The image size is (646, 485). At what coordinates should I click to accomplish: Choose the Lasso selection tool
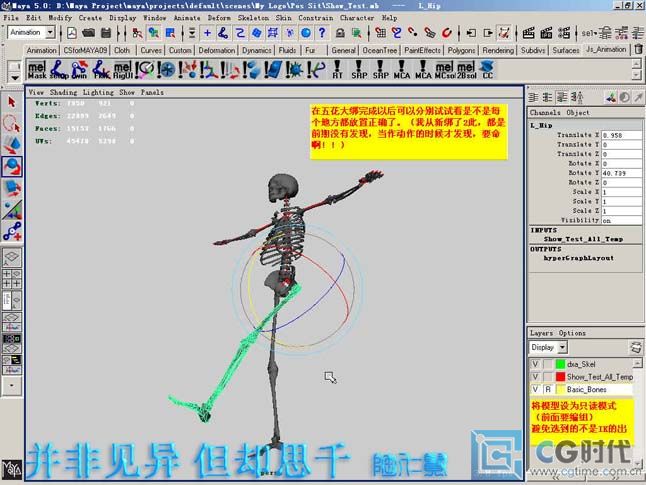(x=12, y=123)
